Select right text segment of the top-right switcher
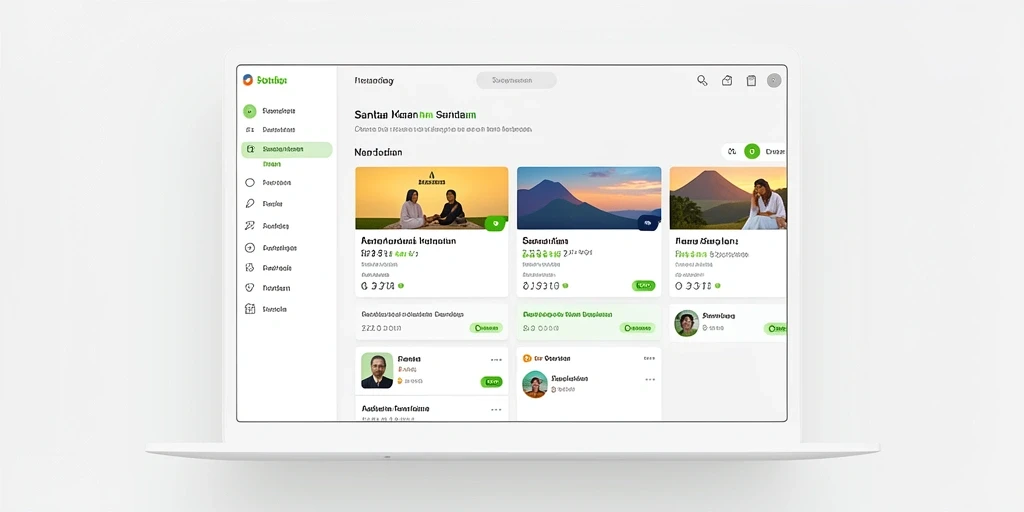Viewport: 1024px width, 512px height. pyautogui.click(x=775, y=152)
